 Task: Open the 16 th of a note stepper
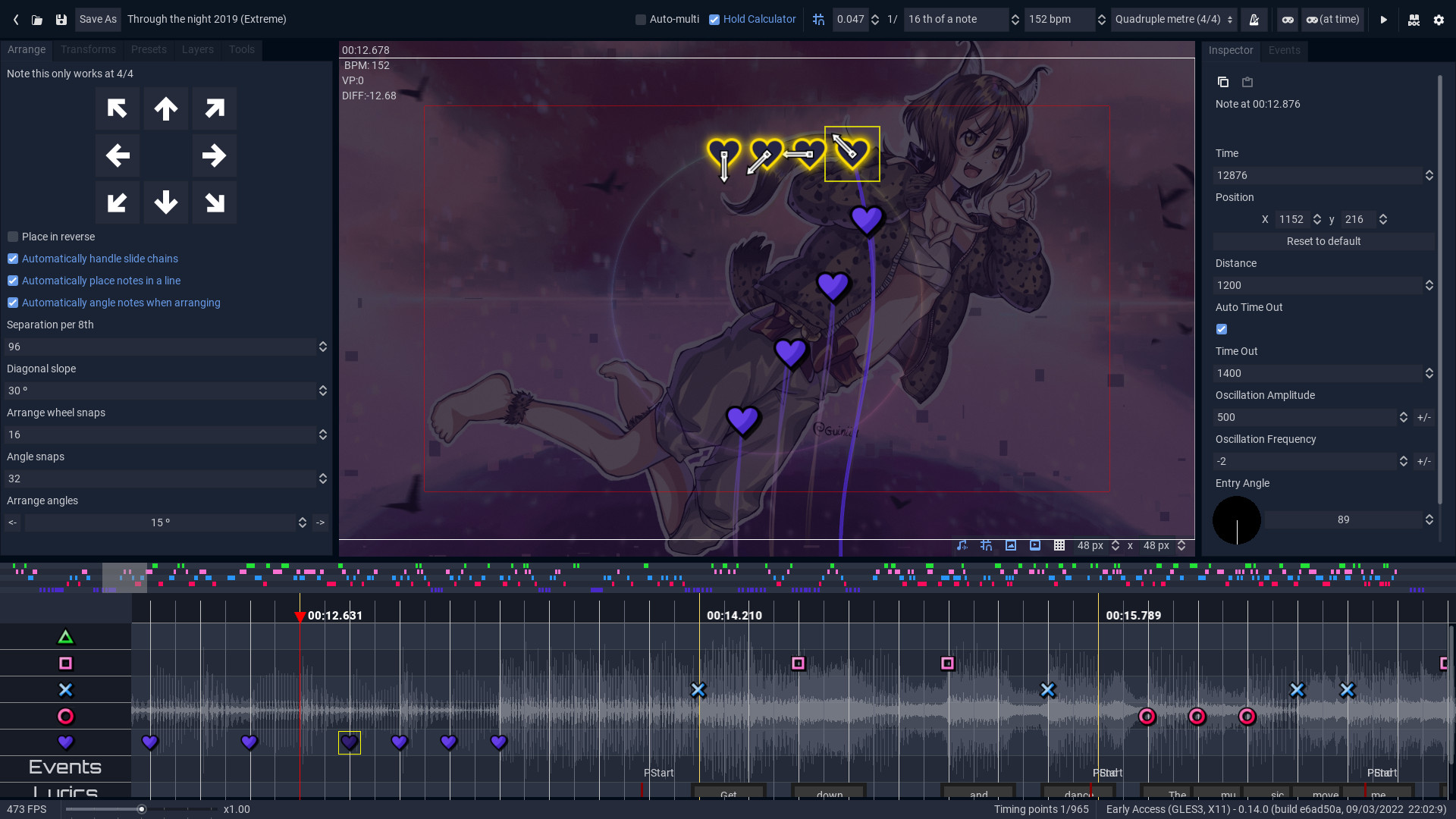point(1015,20)
